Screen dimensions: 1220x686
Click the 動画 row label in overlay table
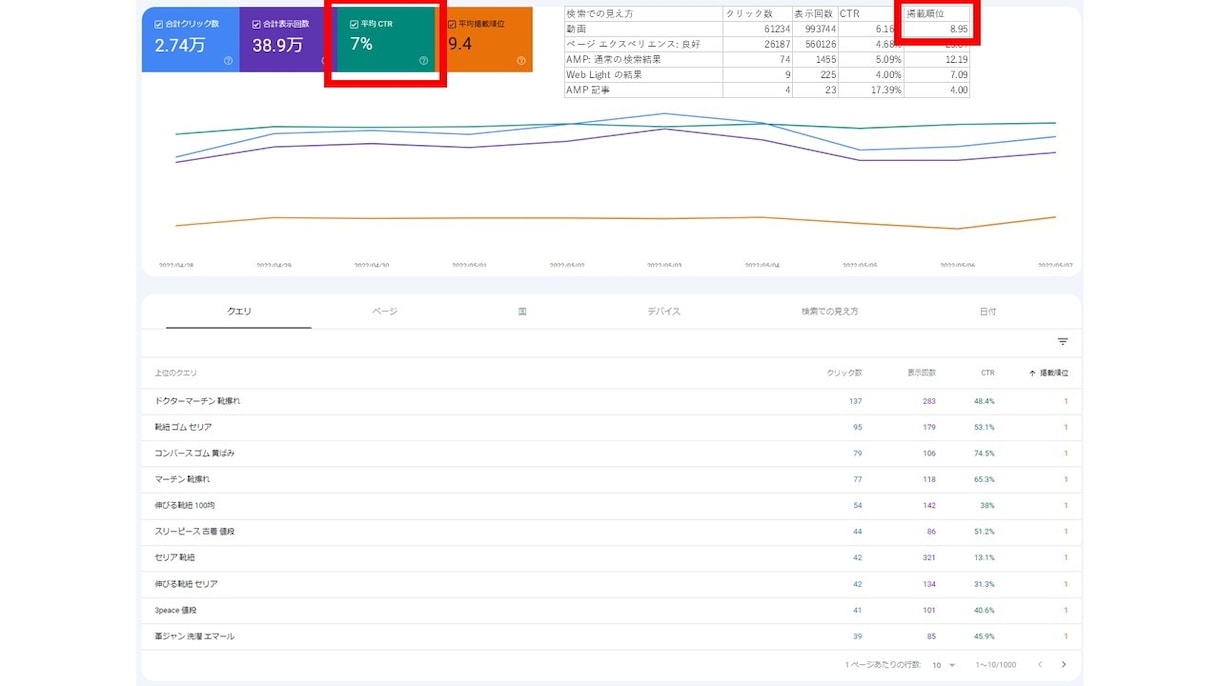[x=576, y=30]
